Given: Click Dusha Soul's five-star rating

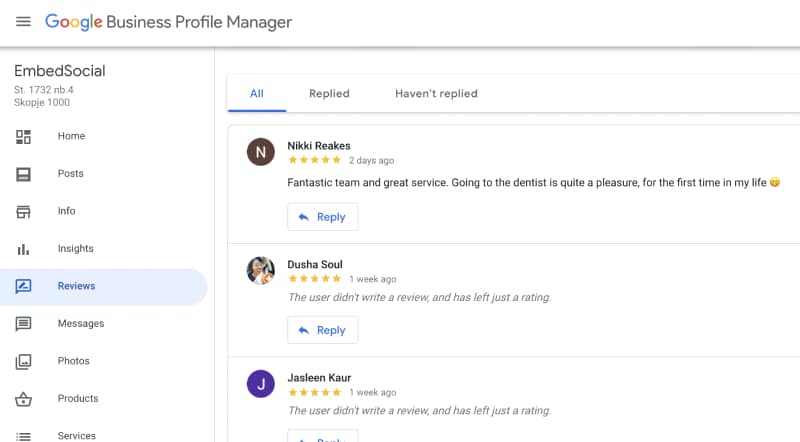Looking at the screenshot, I should click(314, 278).
